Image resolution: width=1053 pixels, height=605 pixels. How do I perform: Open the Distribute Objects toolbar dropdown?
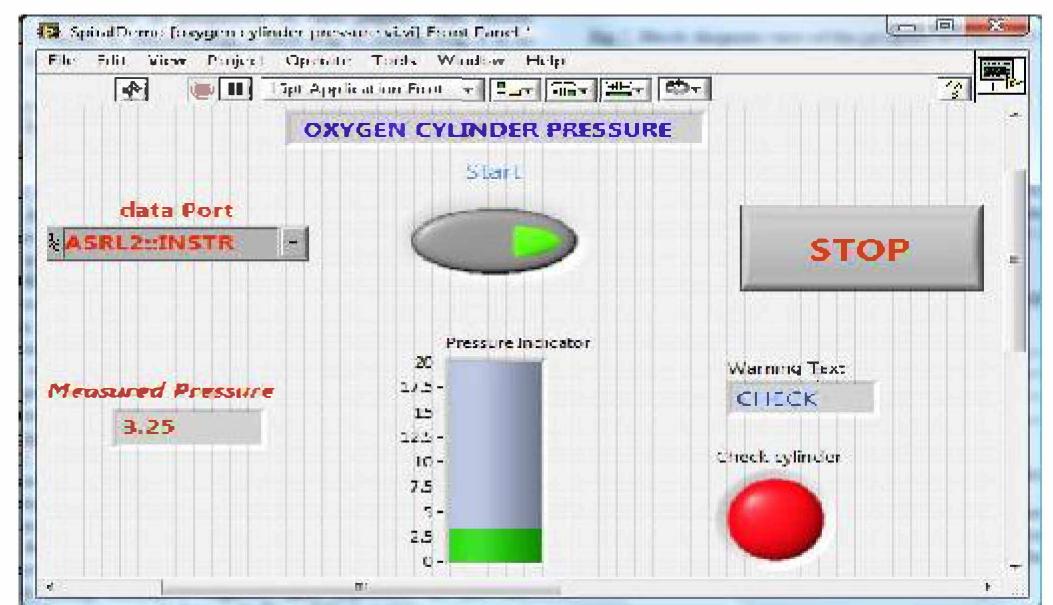(x=570, y=89)
